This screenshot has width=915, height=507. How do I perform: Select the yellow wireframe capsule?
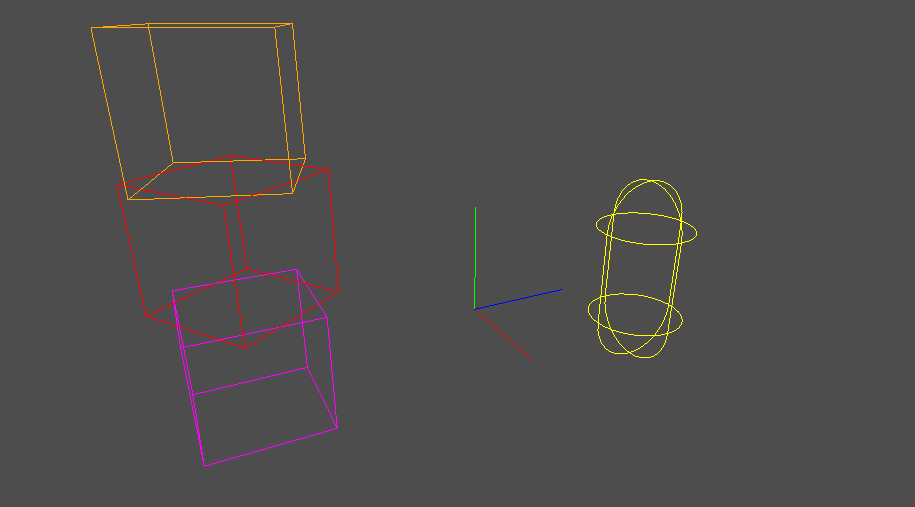[x=642, y=268]
